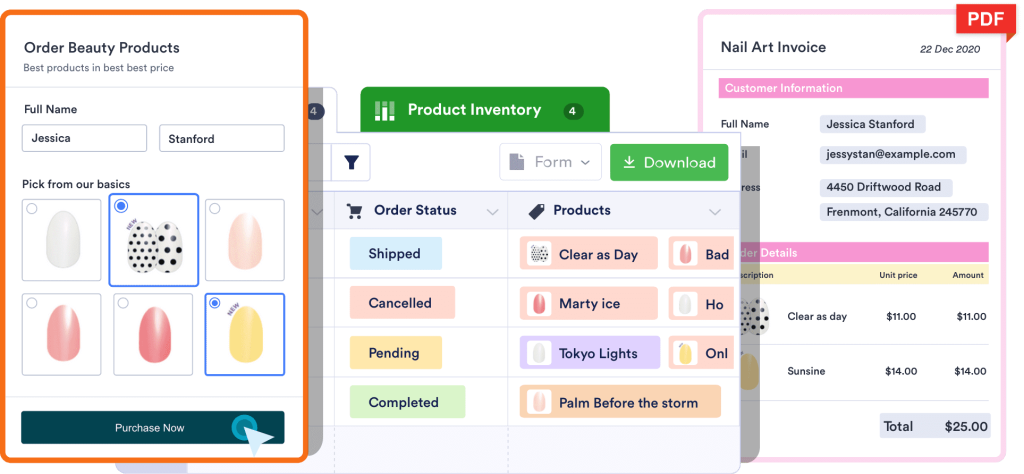Click the Clear as Day product icon
The image size is (1024, 474).
[539, 254]
